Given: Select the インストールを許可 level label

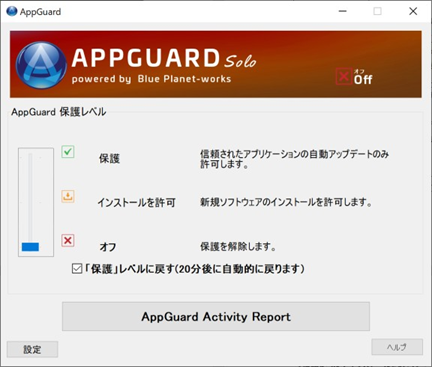Looking at the screenshot, I should click(x=136, y=202).
